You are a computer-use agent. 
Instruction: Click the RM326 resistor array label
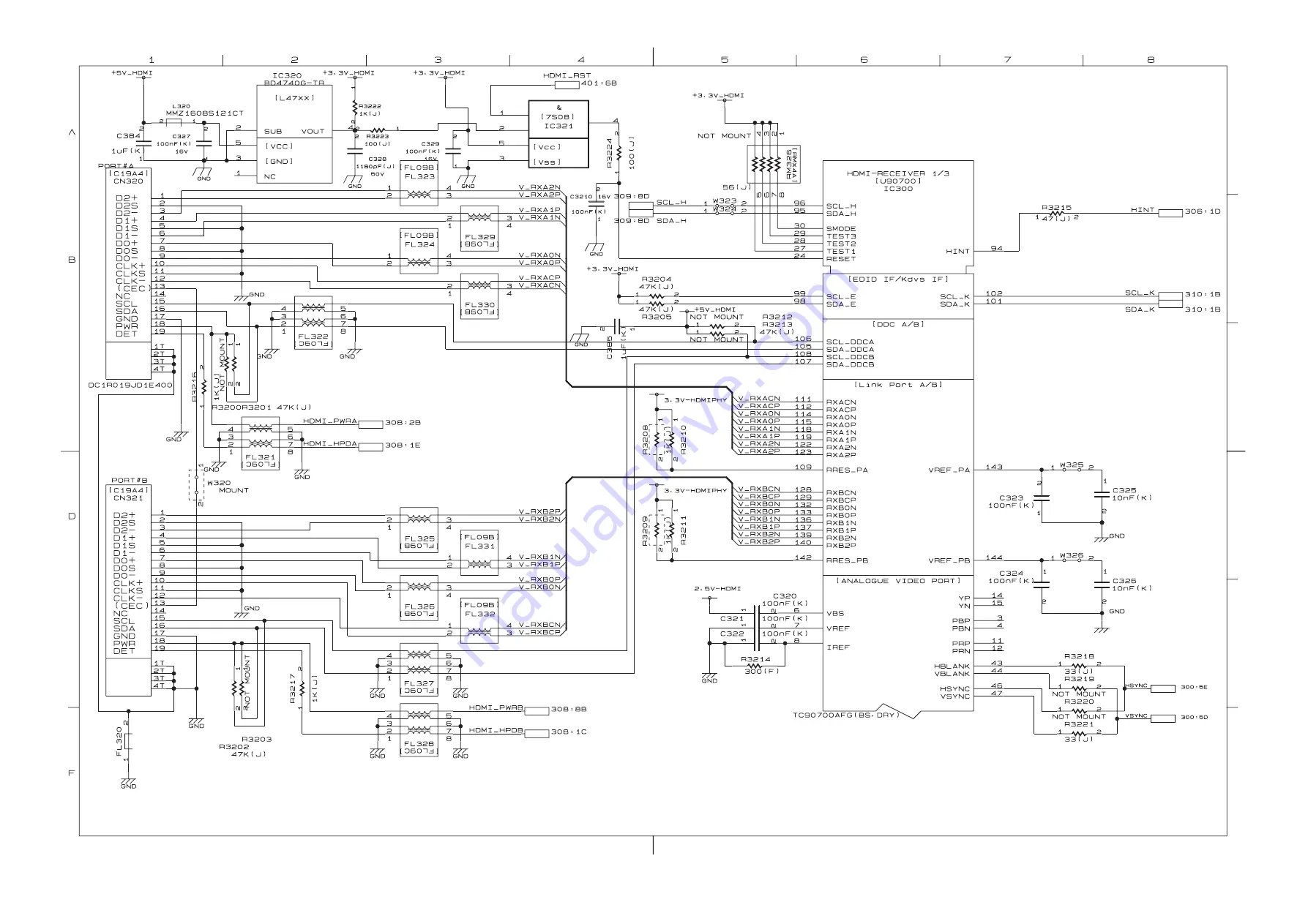(789, 165)
